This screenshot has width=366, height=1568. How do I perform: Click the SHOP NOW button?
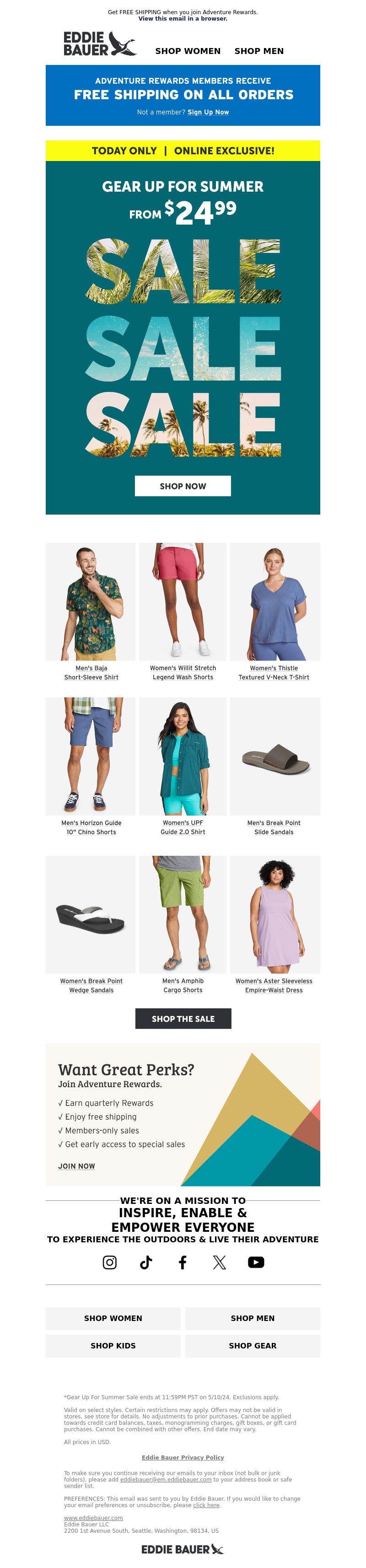183,486
